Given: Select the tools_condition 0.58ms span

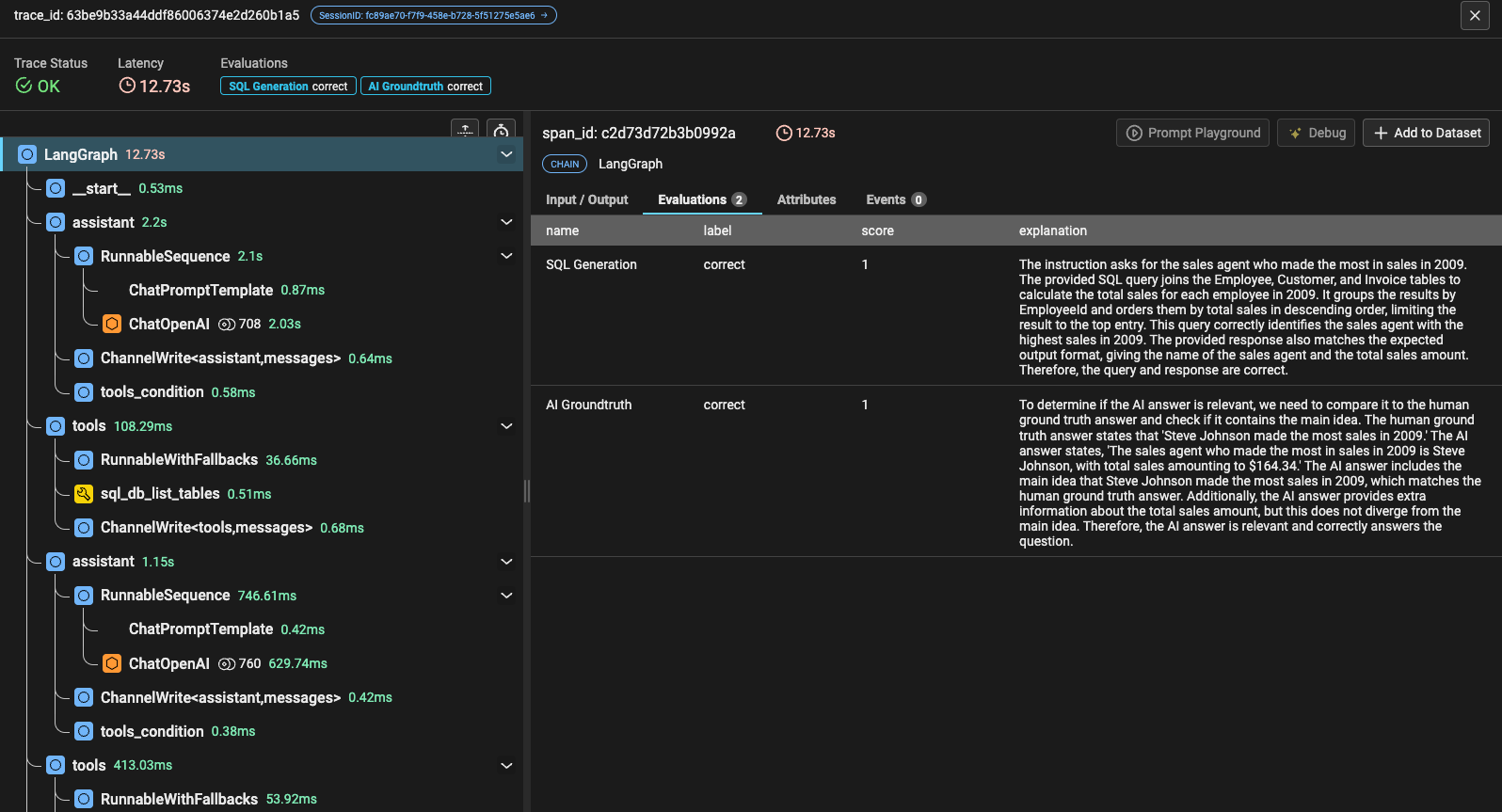Looking at the screenshot, I should point(152,392).
